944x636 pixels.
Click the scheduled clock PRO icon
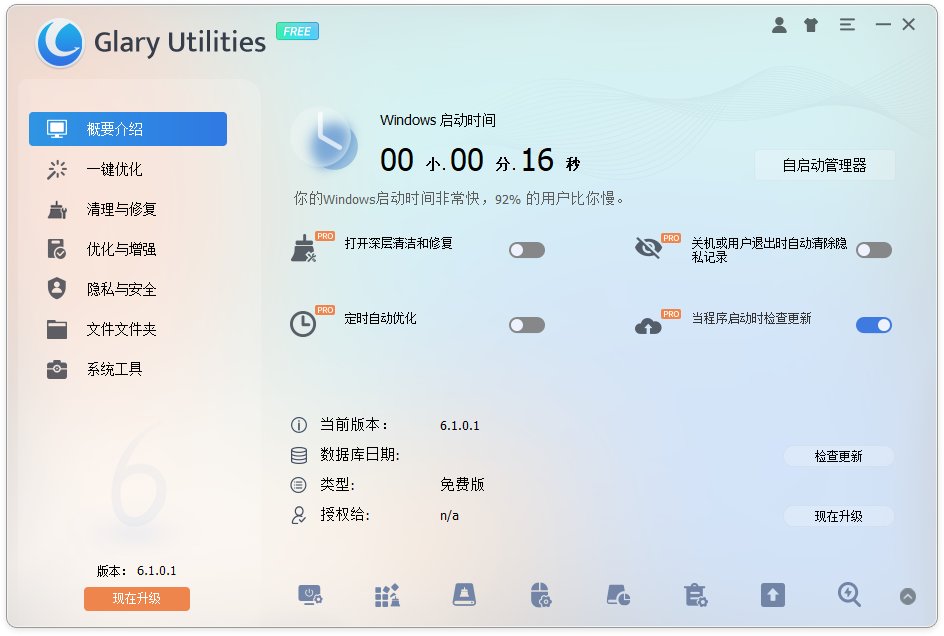click(303, 324)
